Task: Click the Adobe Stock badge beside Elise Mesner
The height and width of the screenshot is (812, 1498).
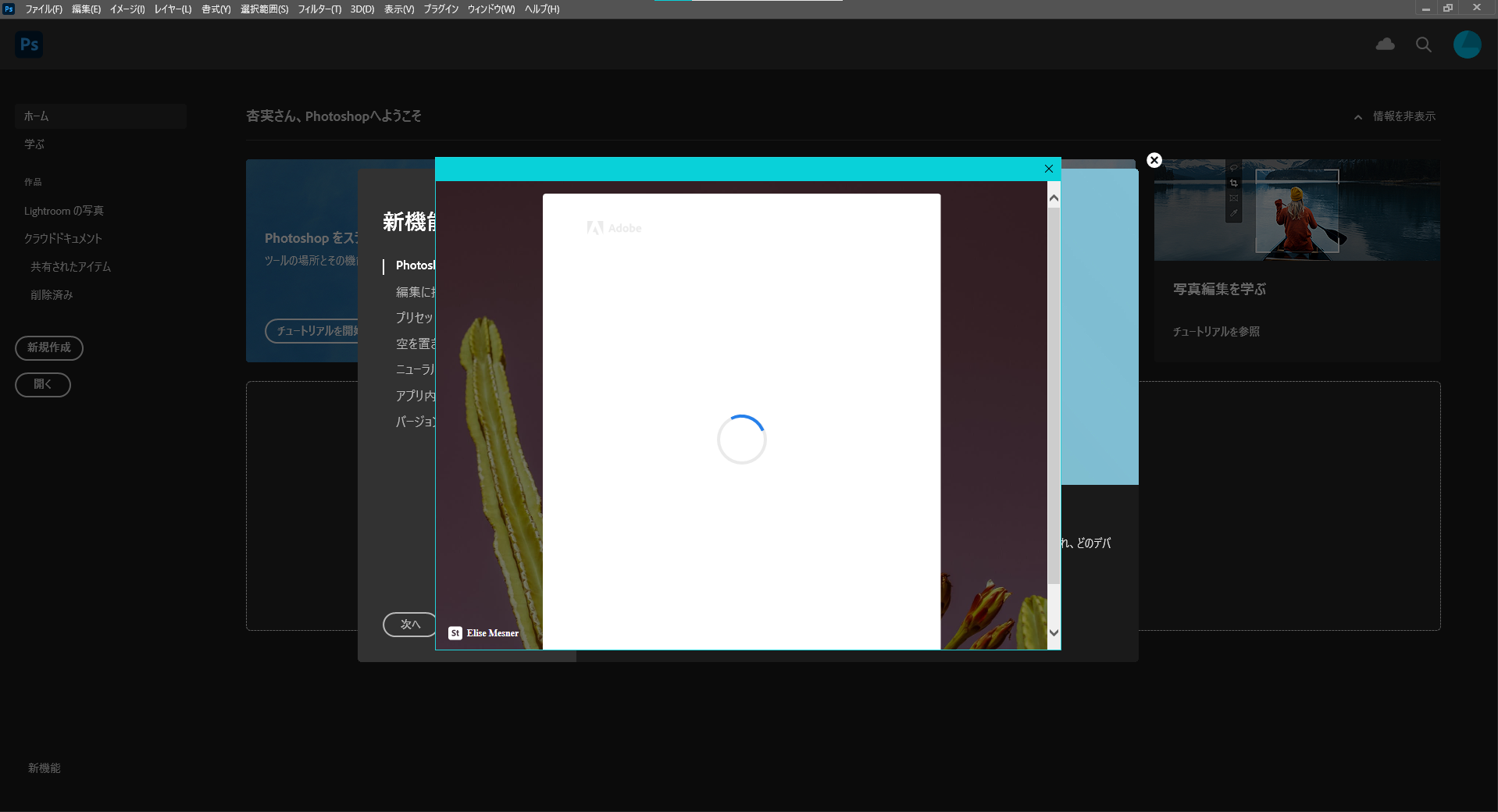Action: click(x=455, y=633)
